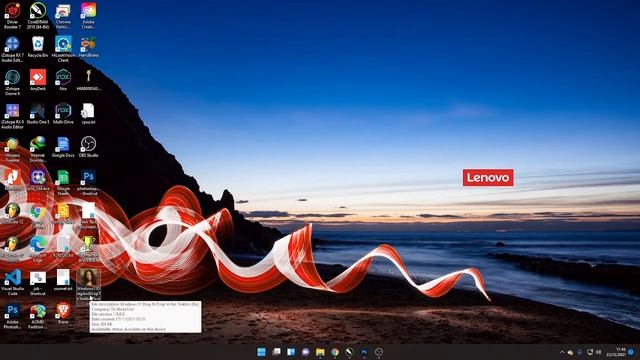This screenshot has width=640, height=360.
Task: Open OBS Studio from the taskbar
Action: click(379, 352)
